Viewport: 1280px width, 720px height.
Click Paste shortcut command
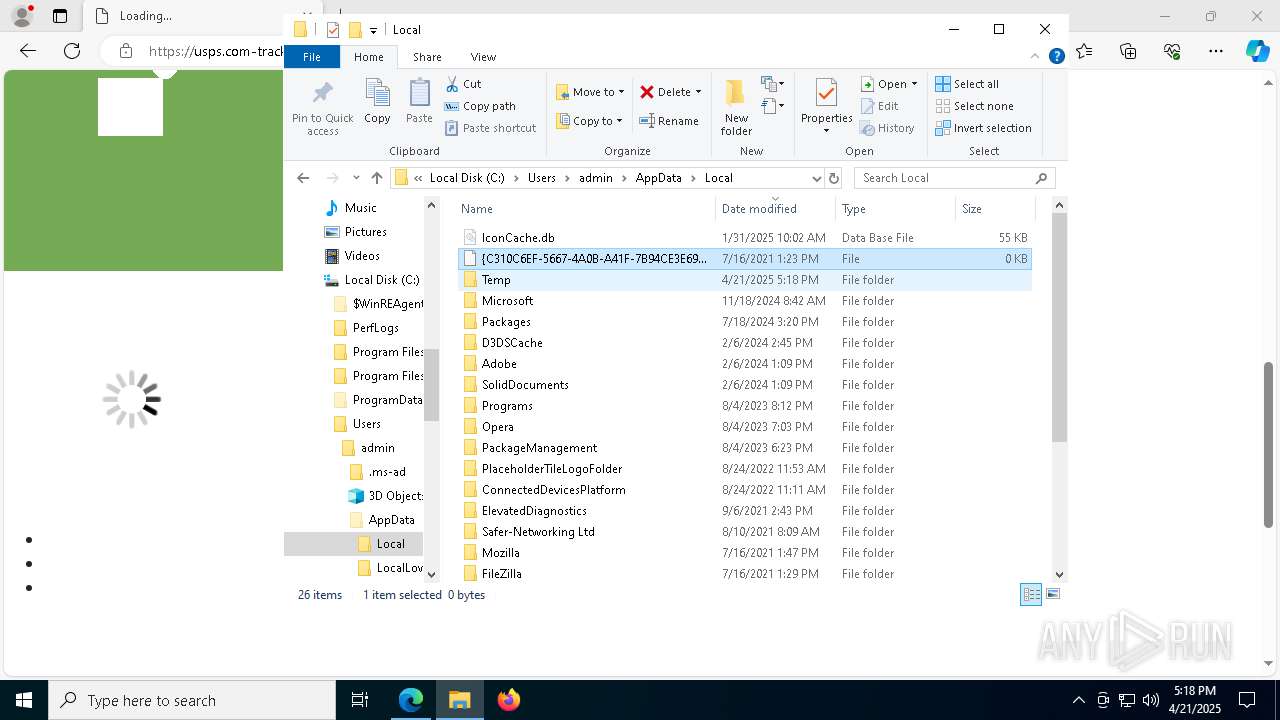click(491, 128)
